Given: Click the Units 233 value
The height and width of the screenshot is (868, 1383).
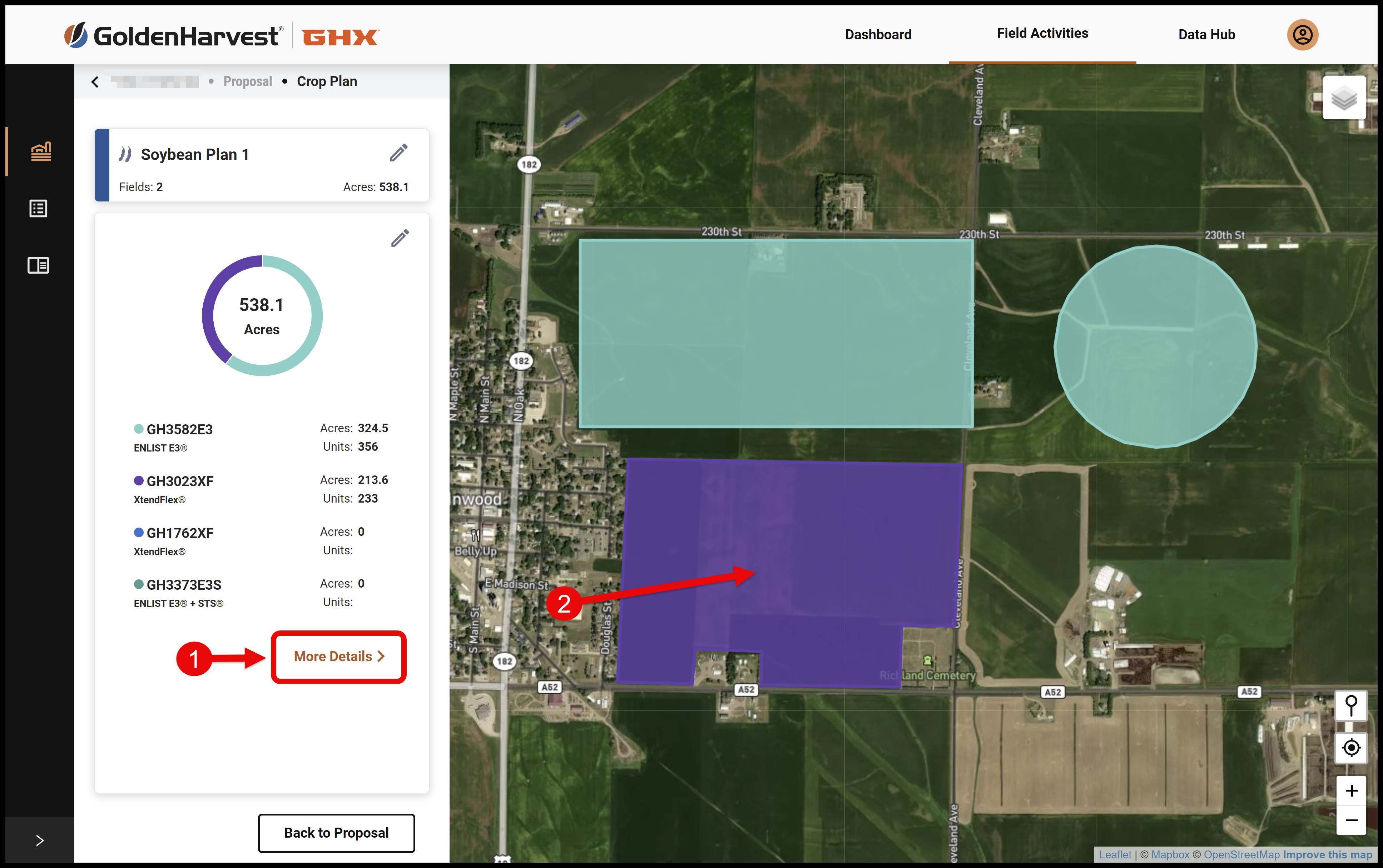Looking at the screenshot, I should click(x=368, y=498).
